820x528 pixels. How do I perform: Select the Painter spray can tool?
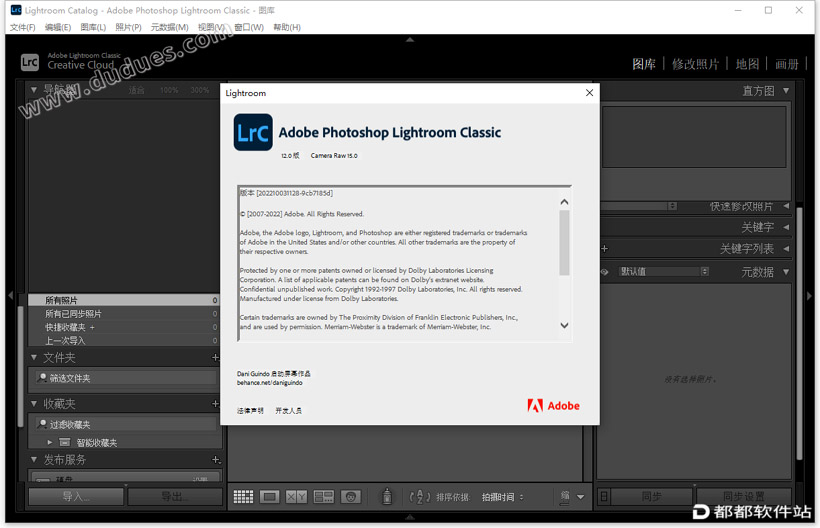387,496
